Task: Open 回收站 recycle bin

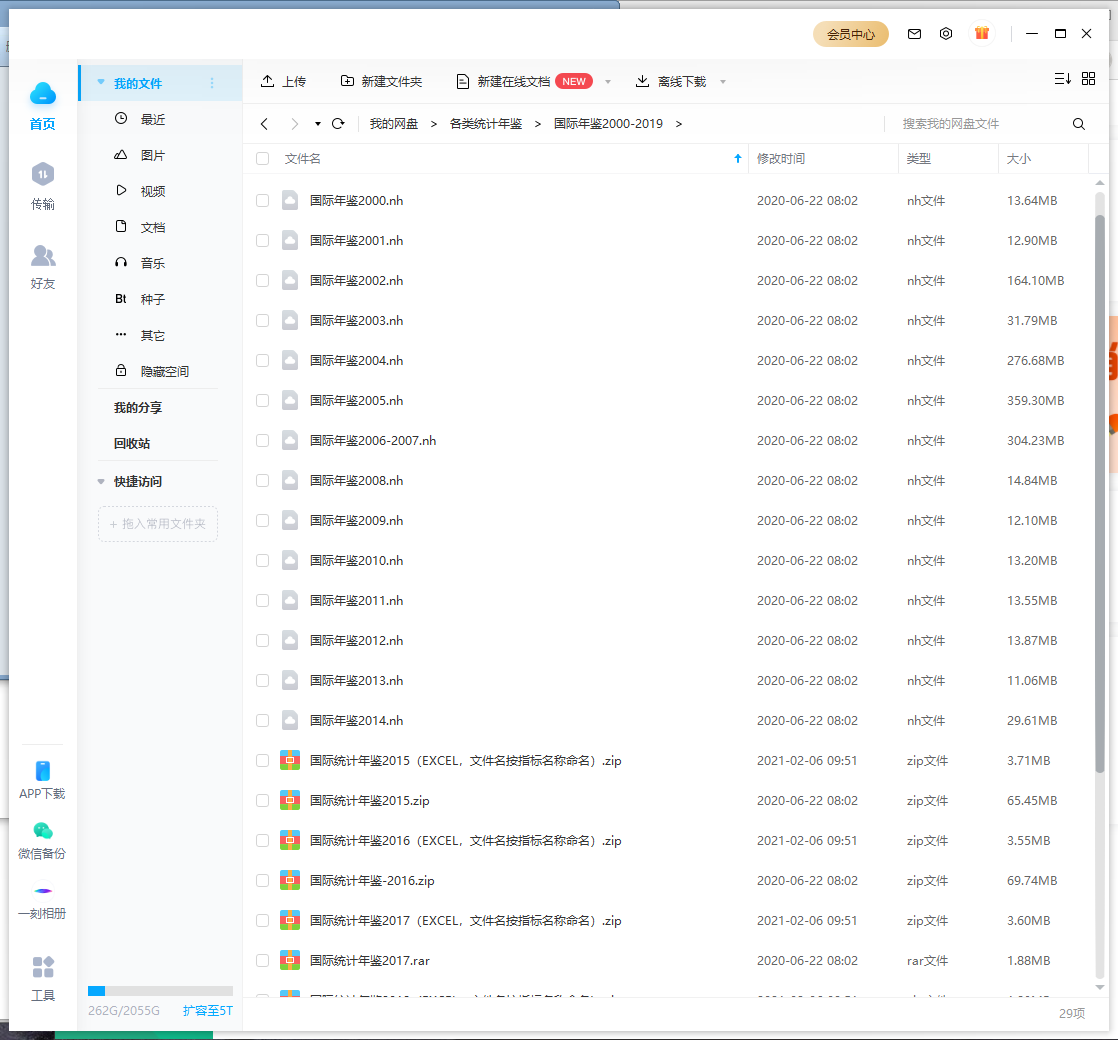Action: [x=132, y=443]
